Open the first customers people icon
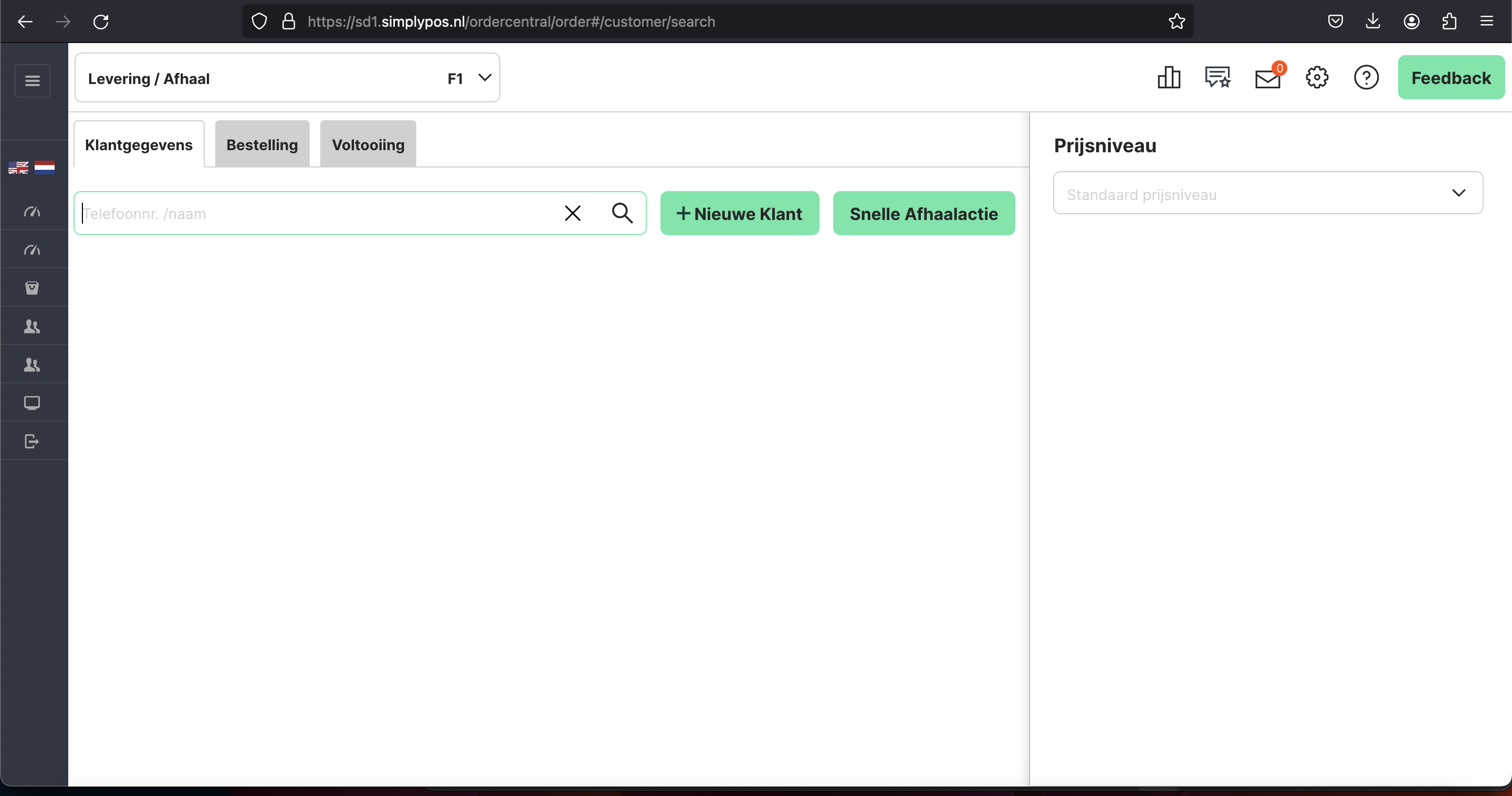 pyautogui.click(x=32, y=327)
